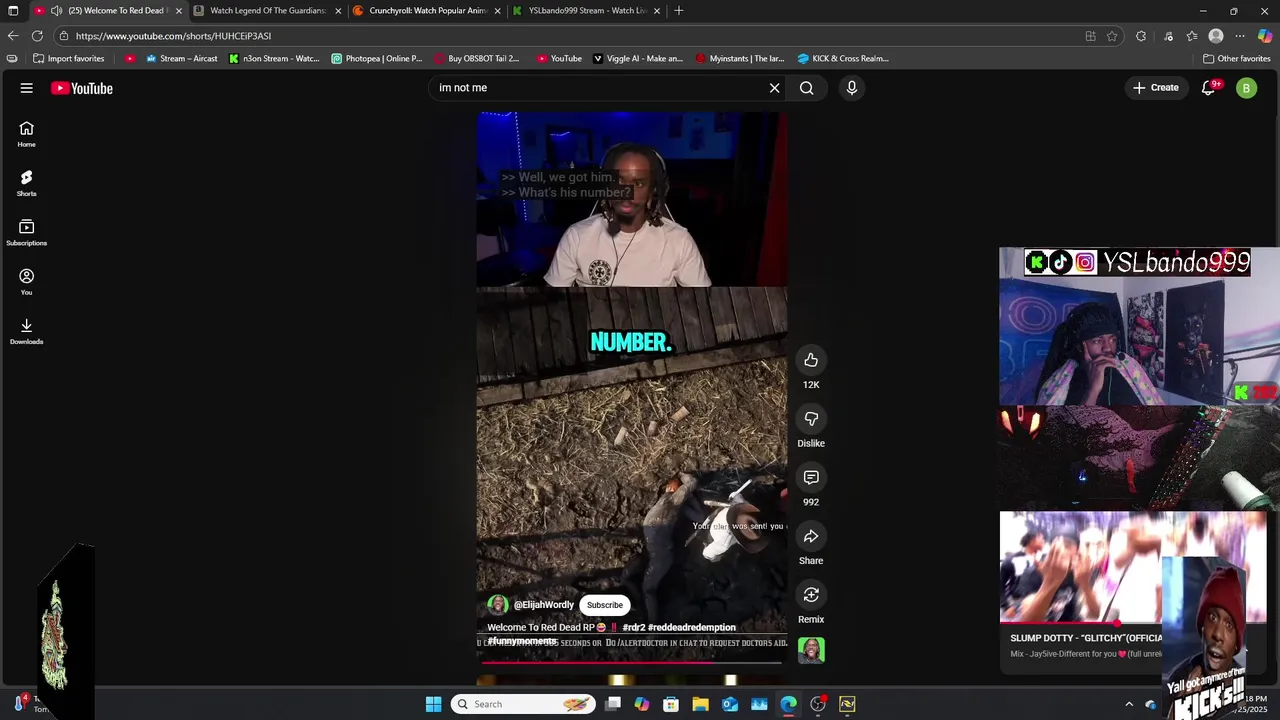Open Import favorites bookmark

pos(69,58)
